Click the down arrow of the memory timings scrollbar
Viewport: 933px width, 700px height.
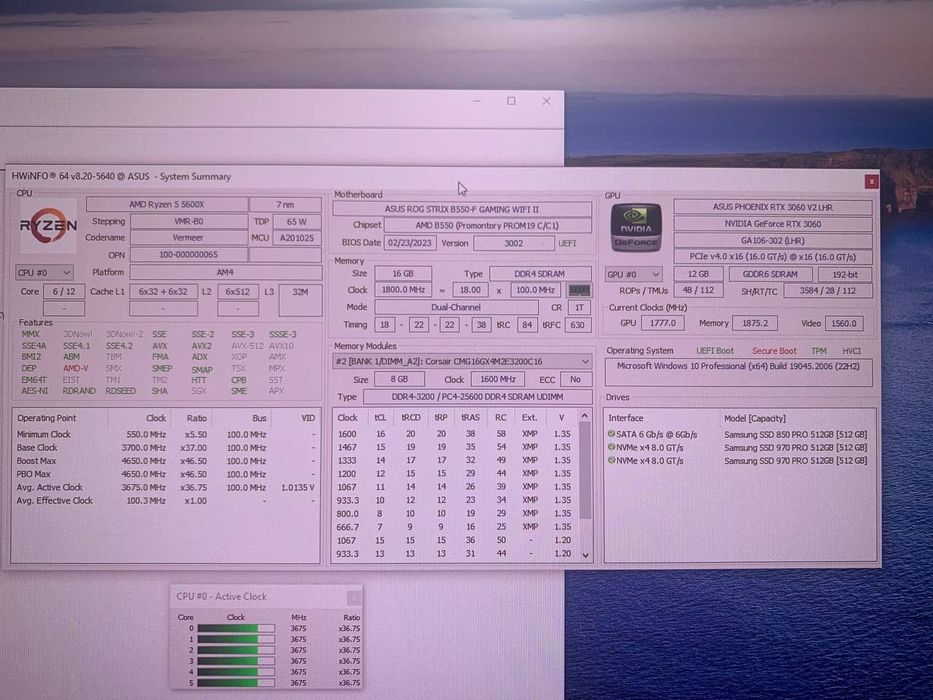click(x=586, y=555)
